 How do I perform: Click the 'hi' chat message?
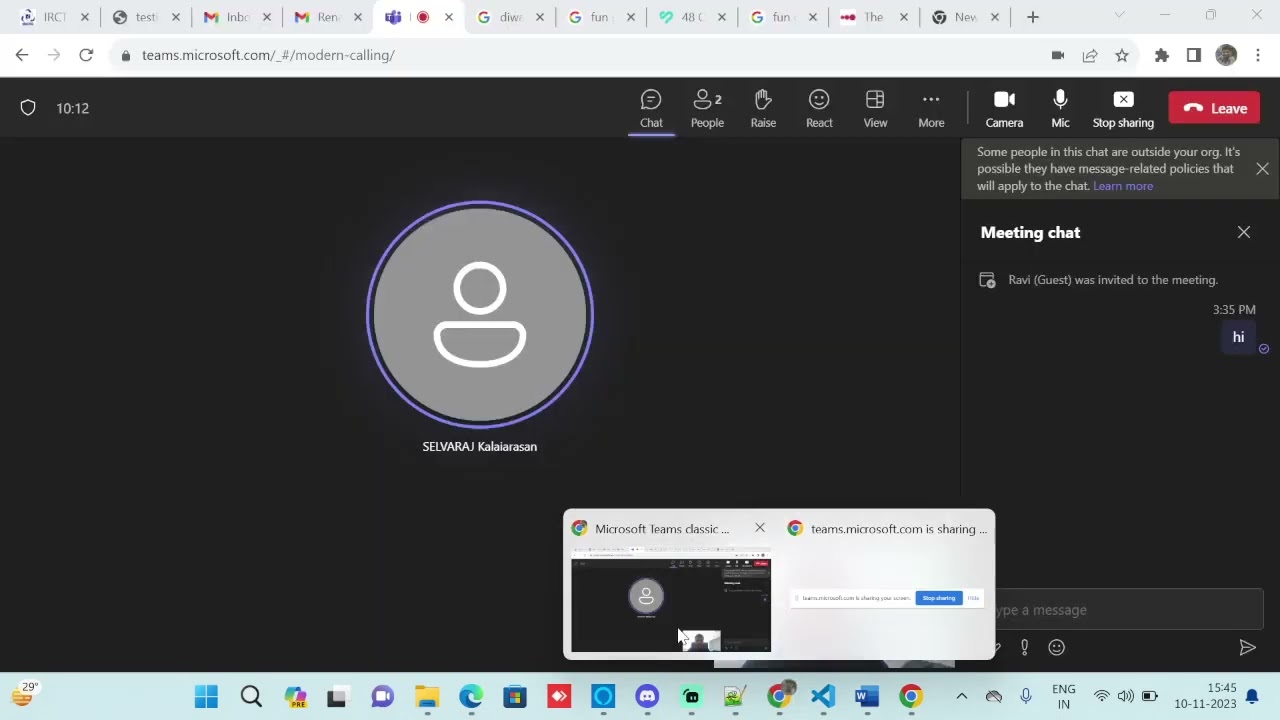[1238, 338]
